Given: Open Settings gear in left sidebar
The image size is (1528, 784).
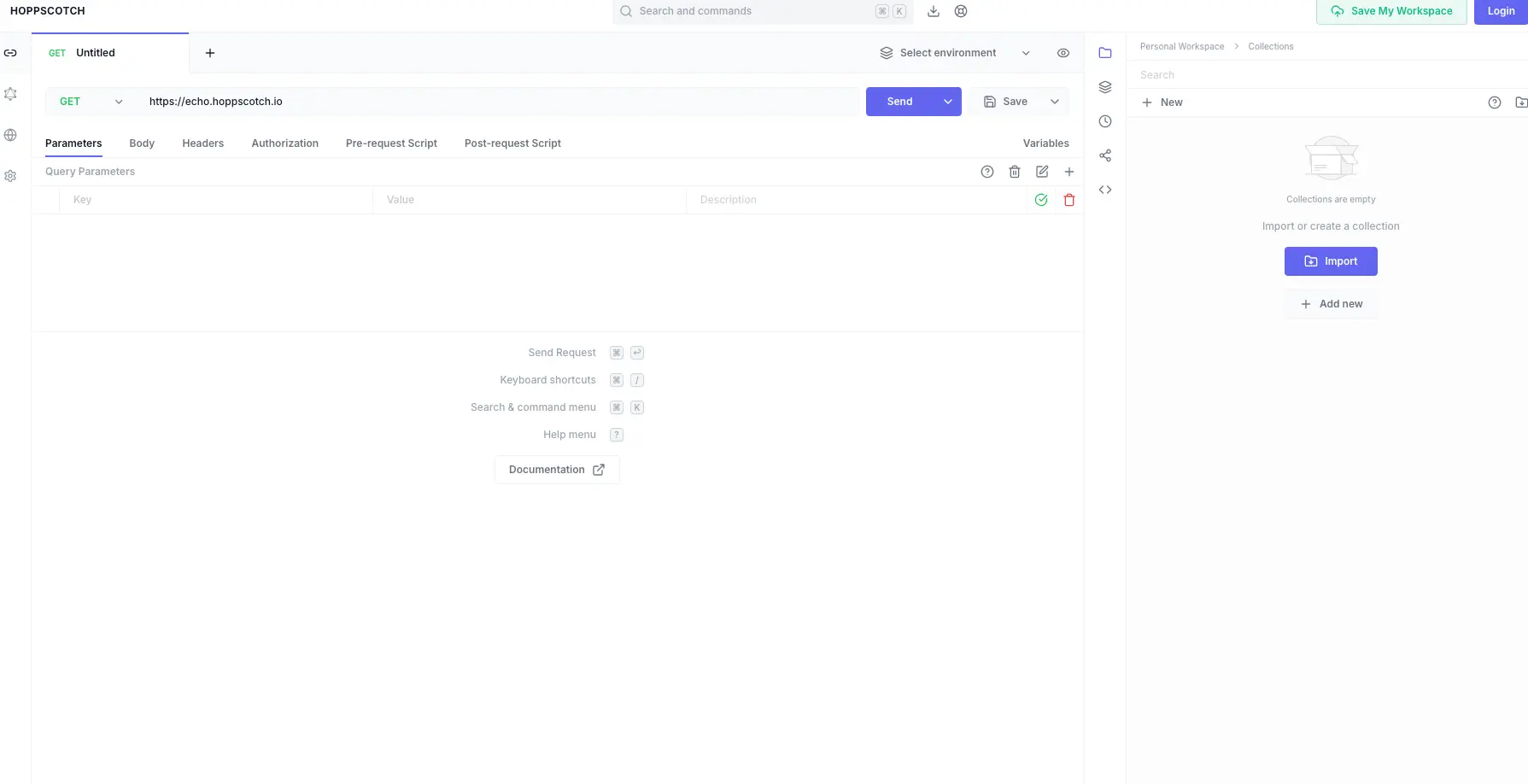Looking at the screenshot, I should pos(10,176).
